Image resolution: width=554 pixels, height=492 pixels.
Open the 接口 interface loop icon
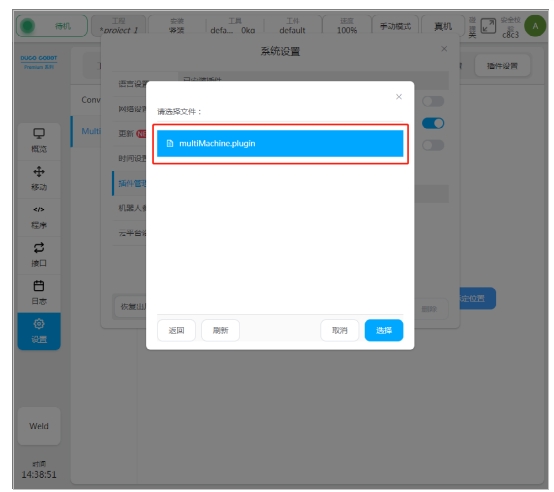coord(39,248)
